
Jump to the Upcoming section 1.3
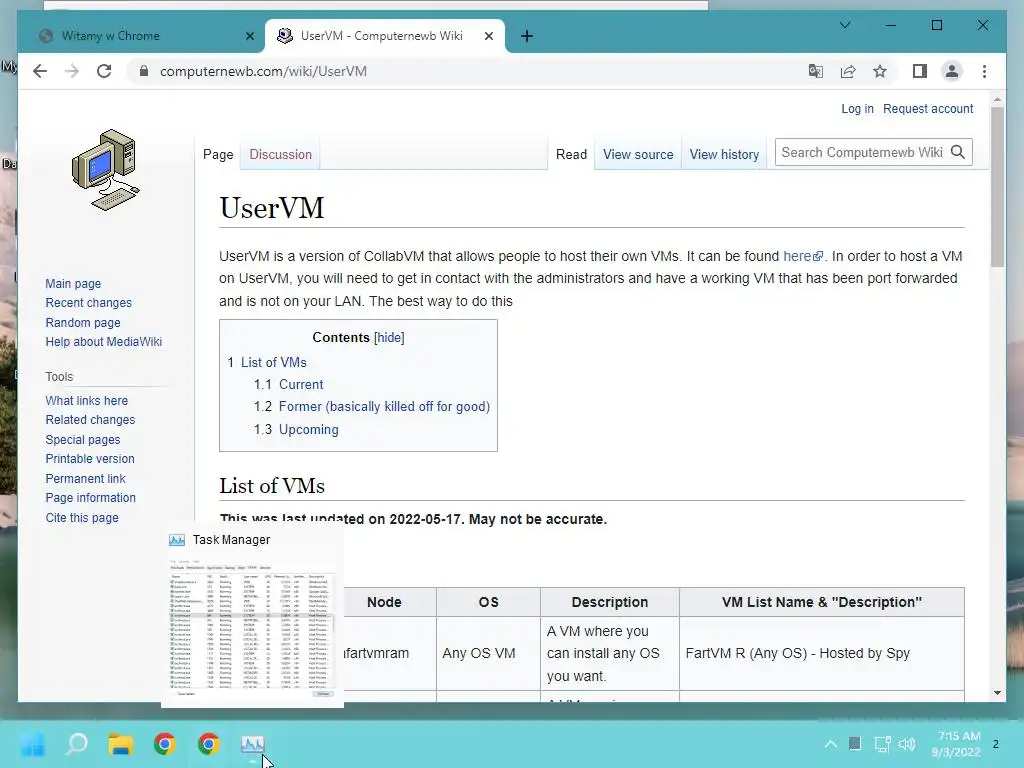click(x=308, y=430)
